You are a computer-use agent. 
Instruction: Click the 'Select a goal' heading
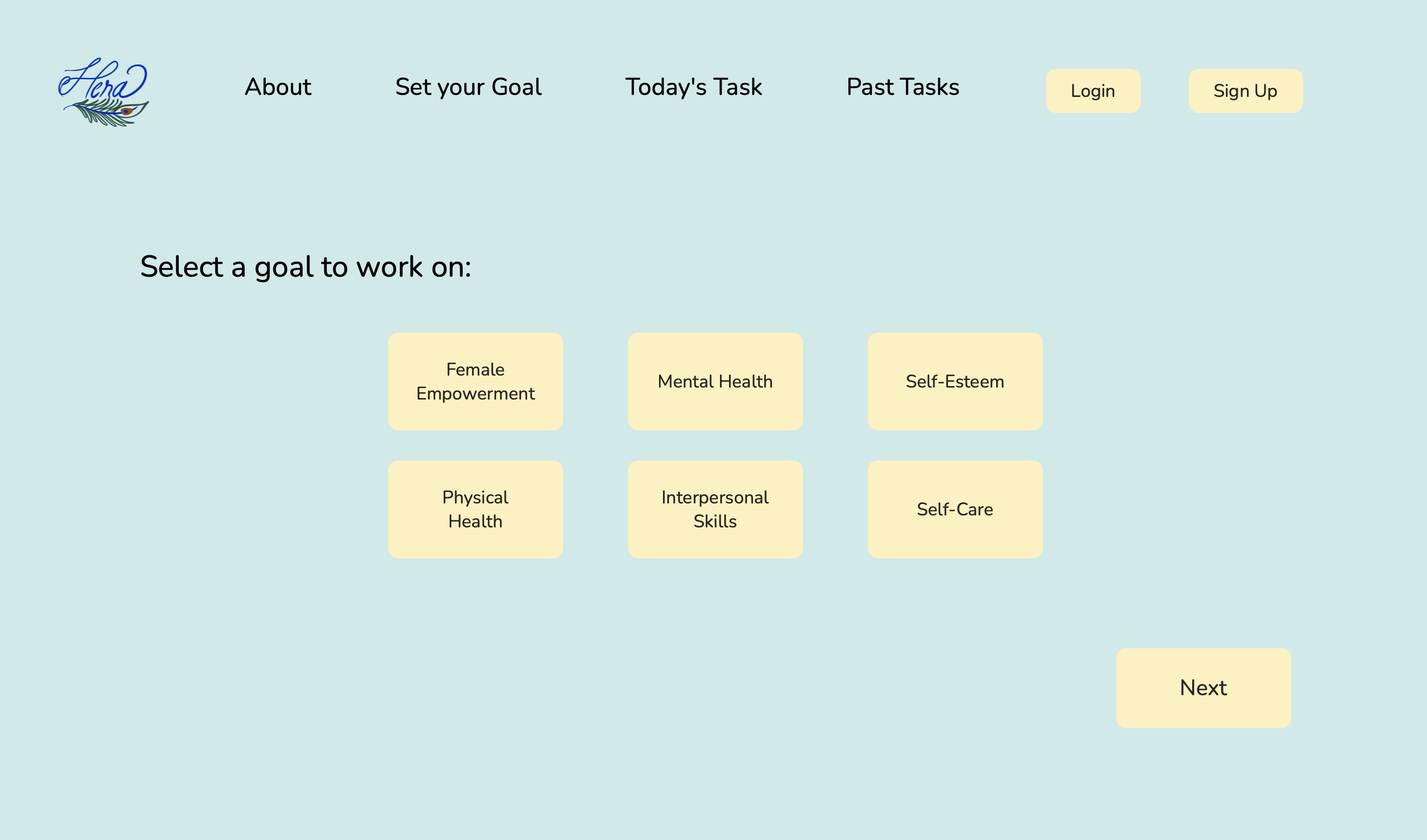click(305, 267)
